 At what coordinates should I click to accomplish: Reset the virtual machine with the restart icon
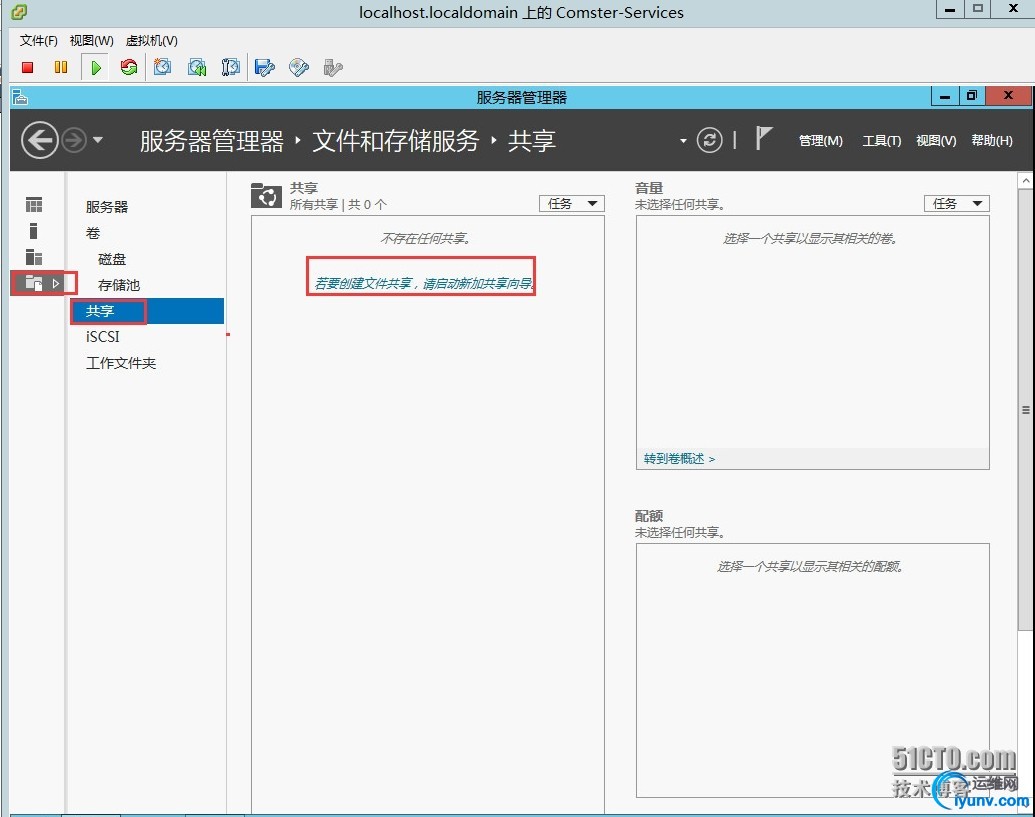coord(129,67)
